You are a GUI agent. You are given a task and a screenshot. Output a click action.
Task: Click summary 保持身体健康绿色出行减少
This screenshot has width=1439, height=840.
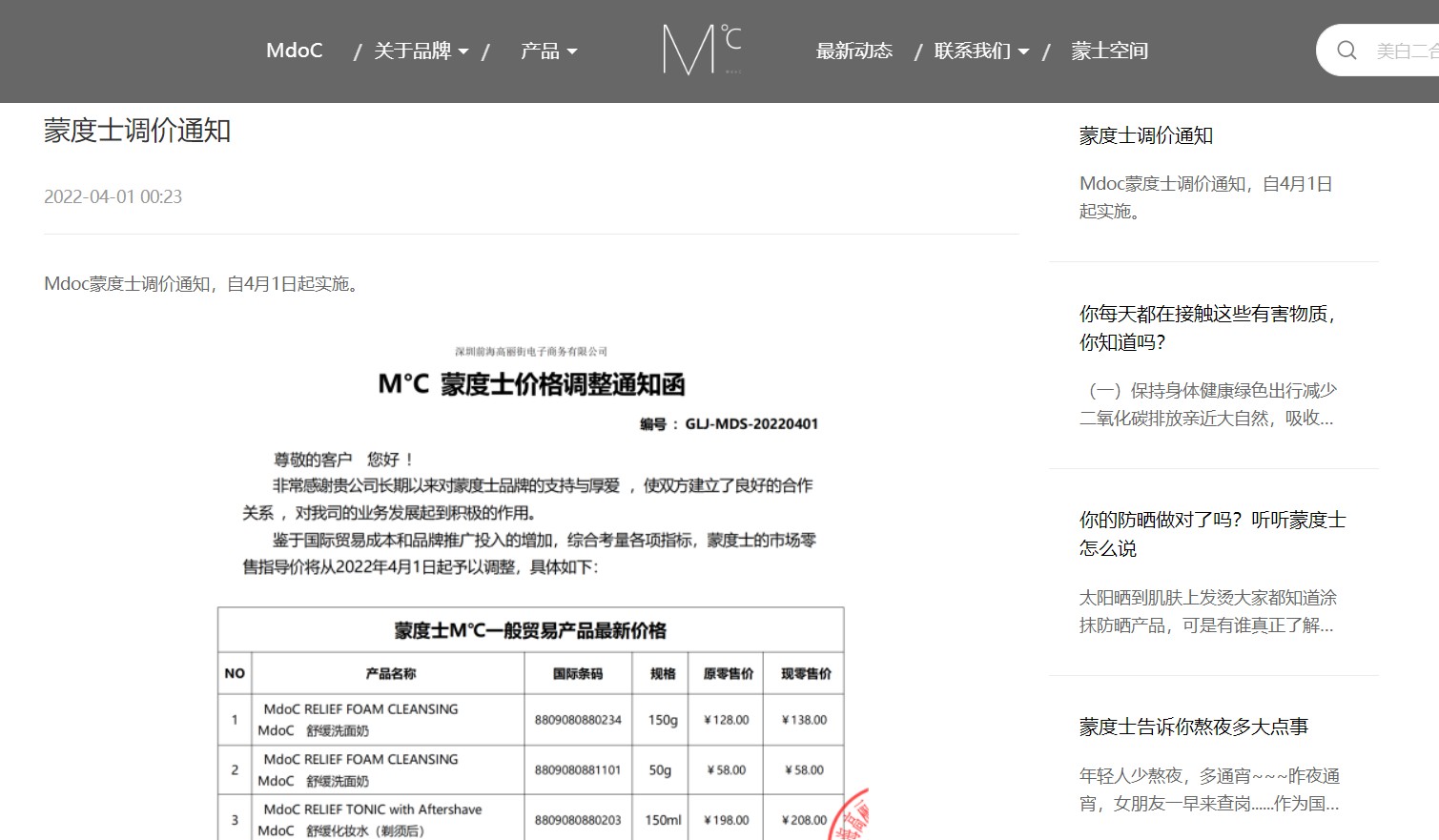(x=1208, y=404)
